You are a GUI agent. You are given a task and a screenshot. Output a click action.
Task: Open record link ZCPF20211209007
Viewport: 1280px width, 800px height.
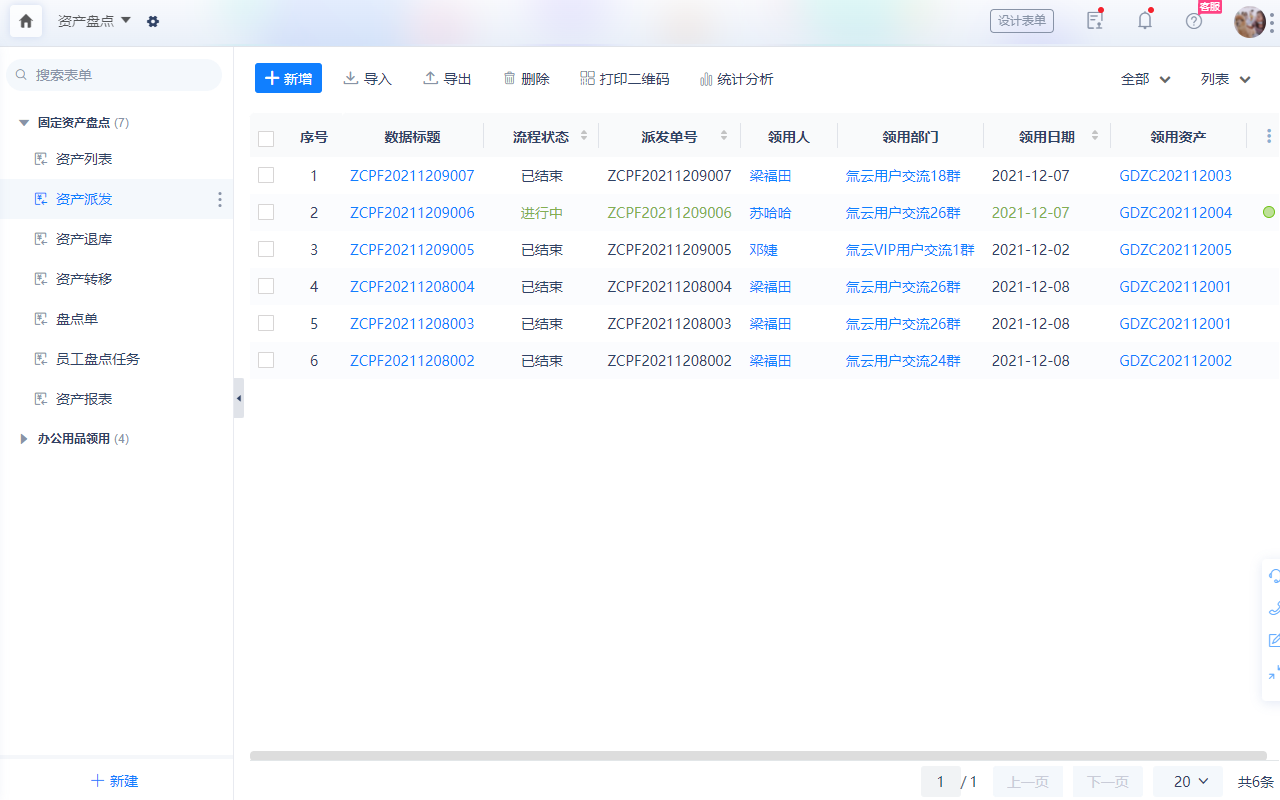click(412, 176)
